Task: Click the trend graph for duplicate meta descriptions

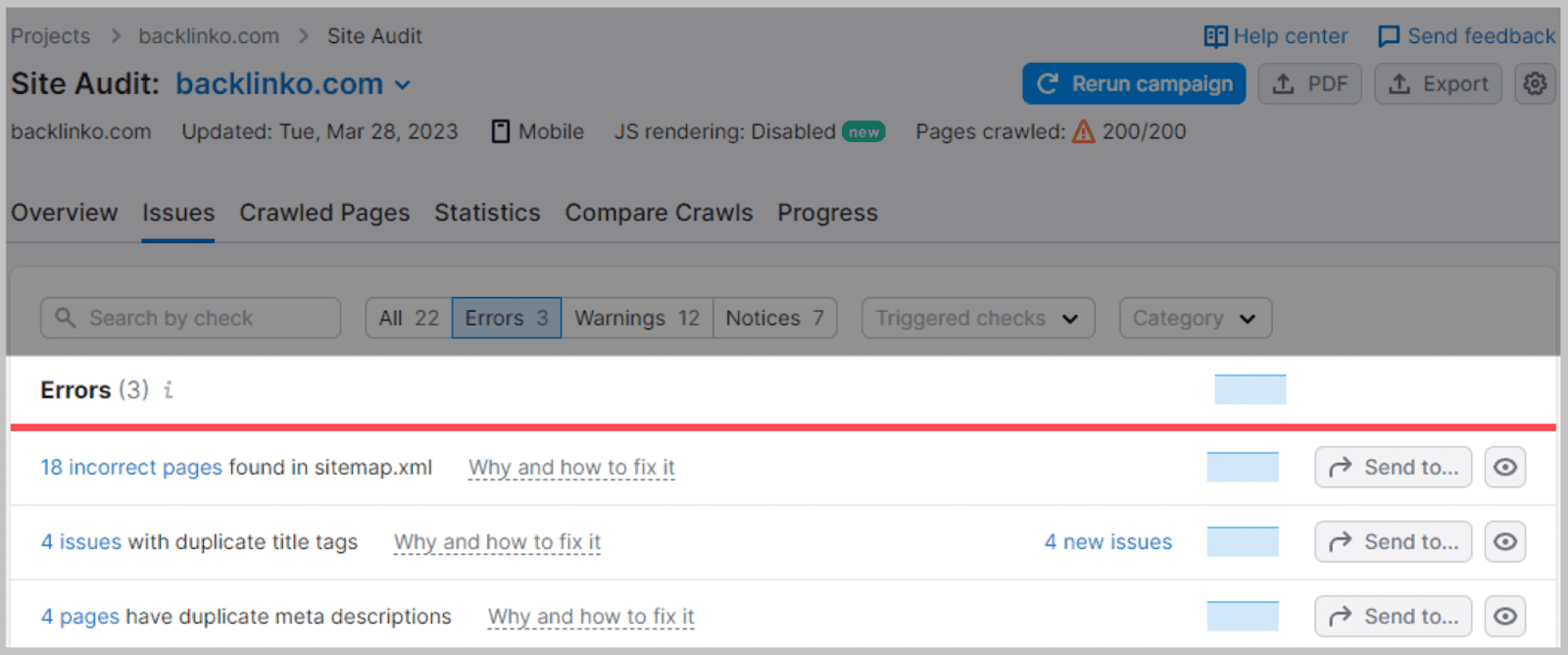Action: coord(1243,616)
